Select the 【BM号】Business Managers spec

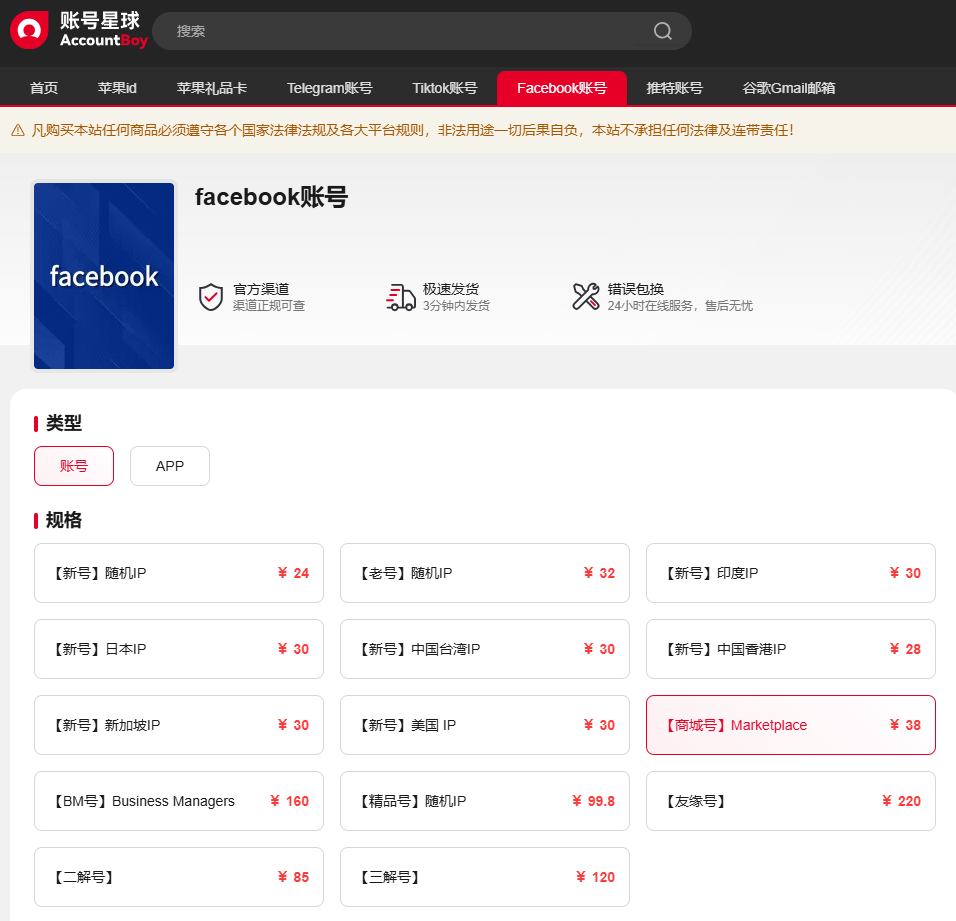(178, 801)
